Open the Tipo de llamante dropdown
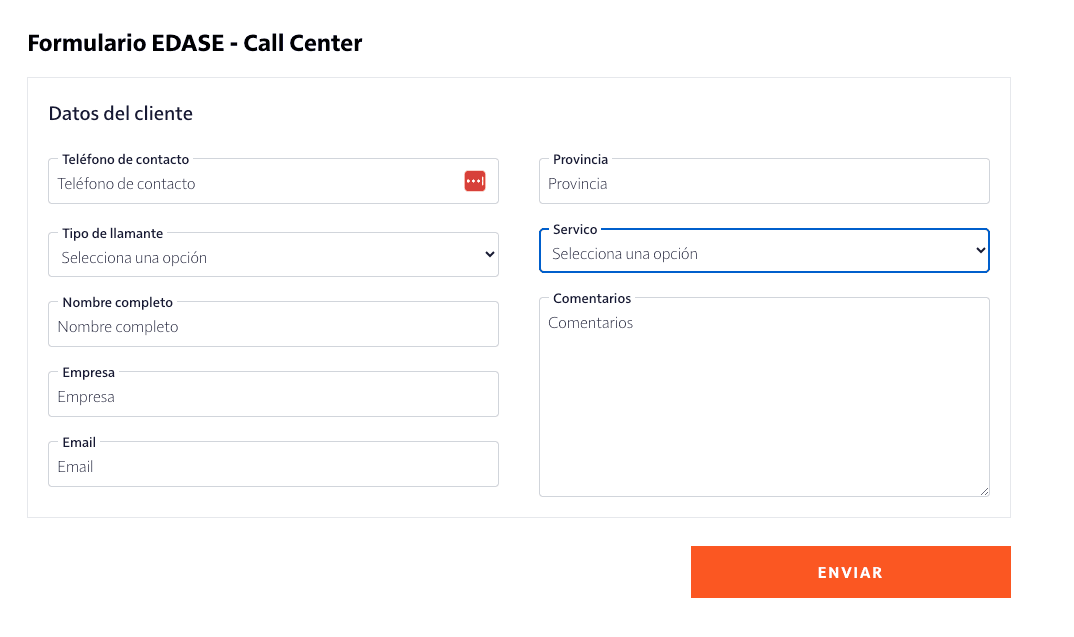The height and width of the screenshot is (637, 1074). (273, 256)
